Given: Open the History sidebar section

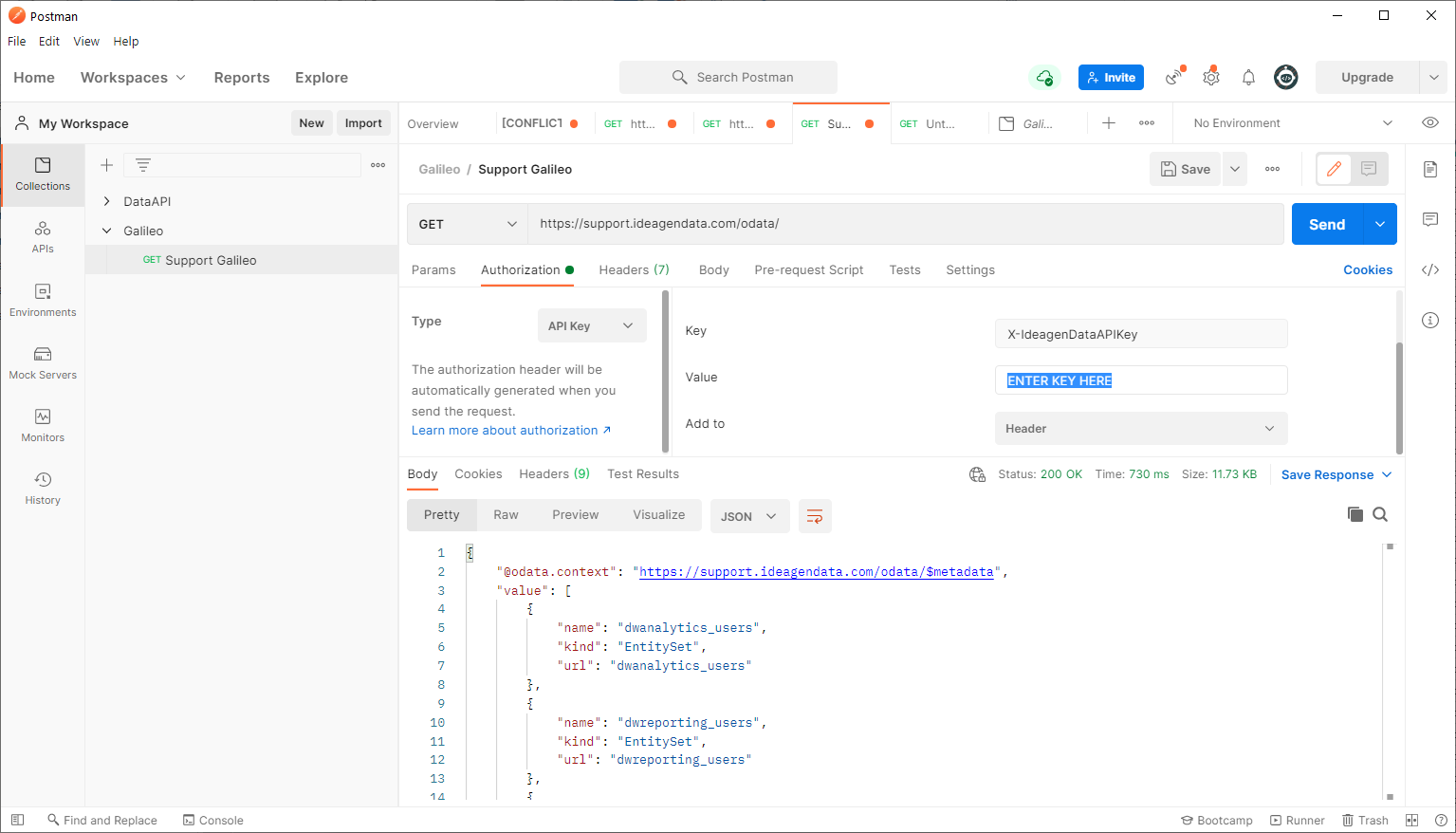Looking at the screenshot, I should (x=43, y=489).
